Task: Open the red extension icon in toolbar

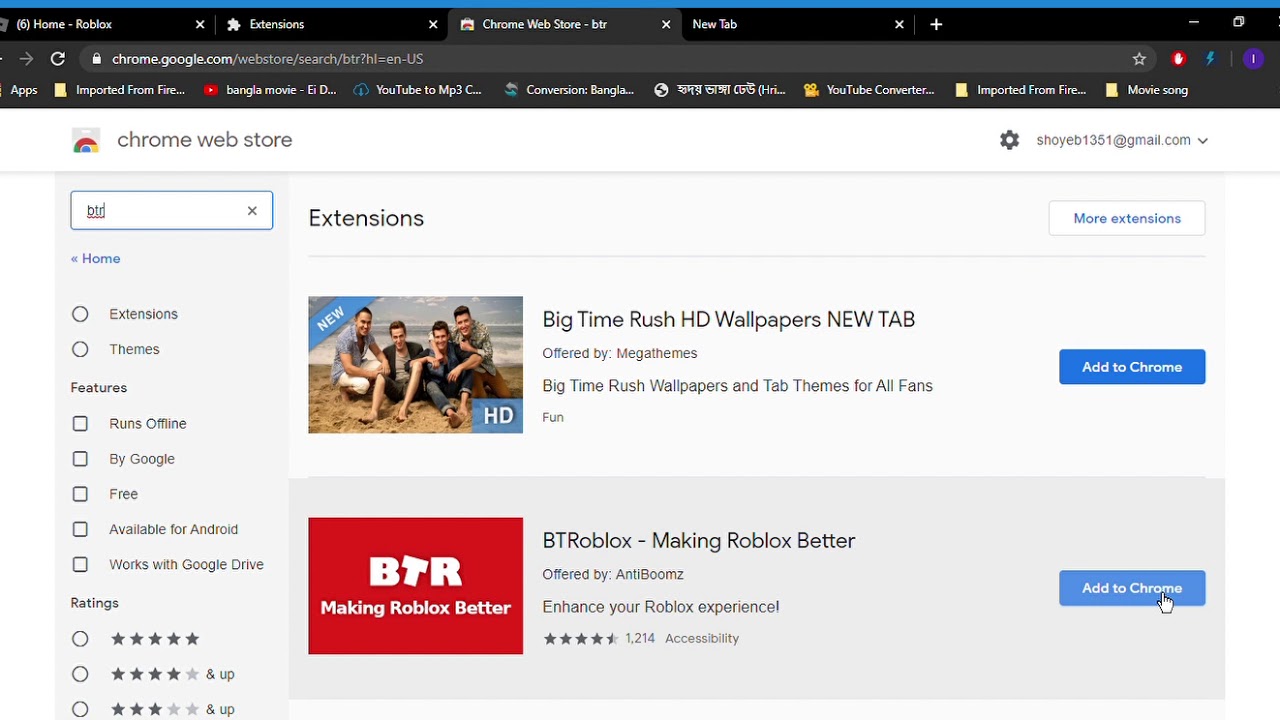Action: click(x=1178, y=59)
